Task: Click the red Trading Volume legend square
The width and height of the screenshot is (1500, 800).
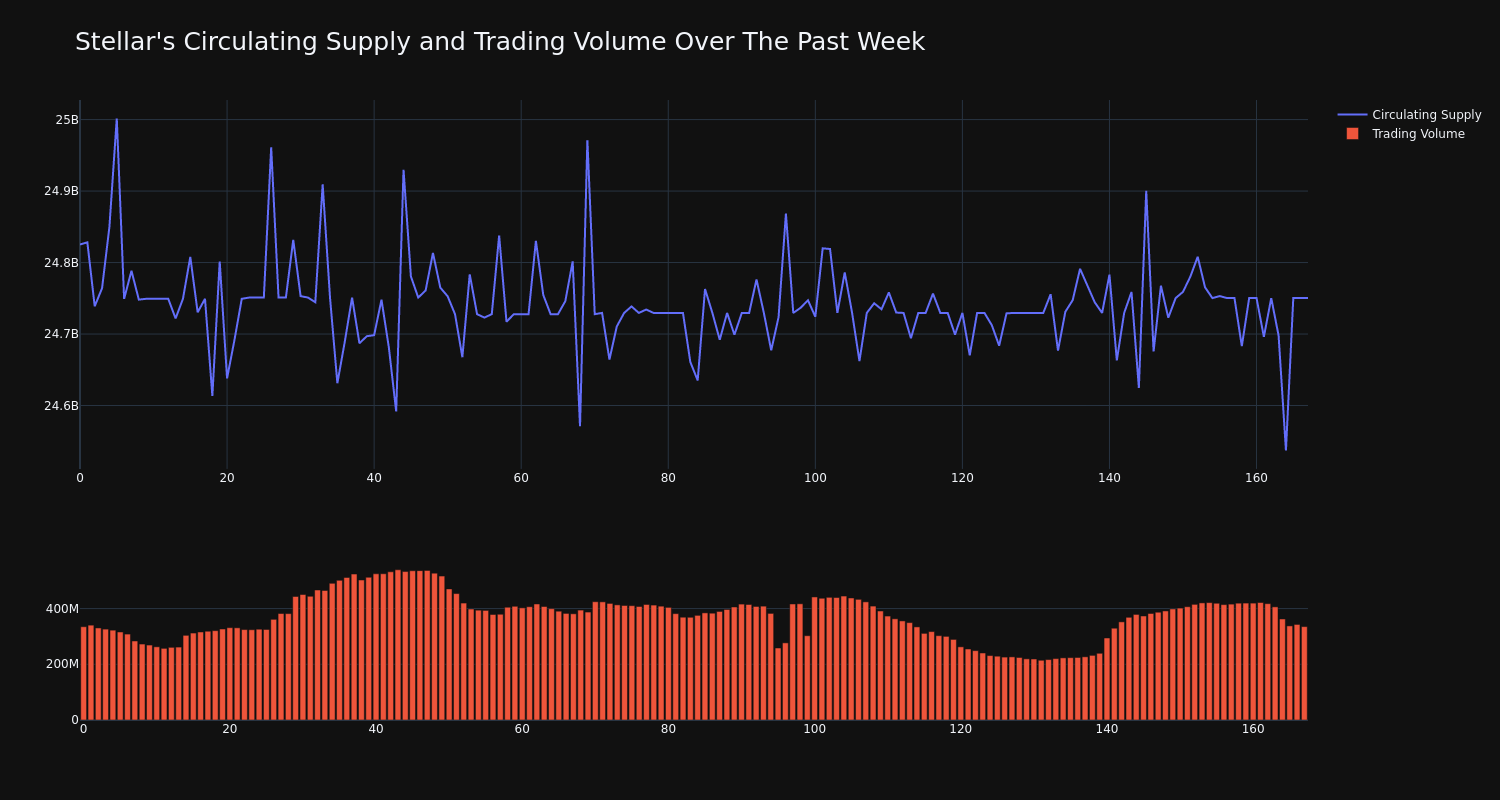Action: tap(1352, 134)
